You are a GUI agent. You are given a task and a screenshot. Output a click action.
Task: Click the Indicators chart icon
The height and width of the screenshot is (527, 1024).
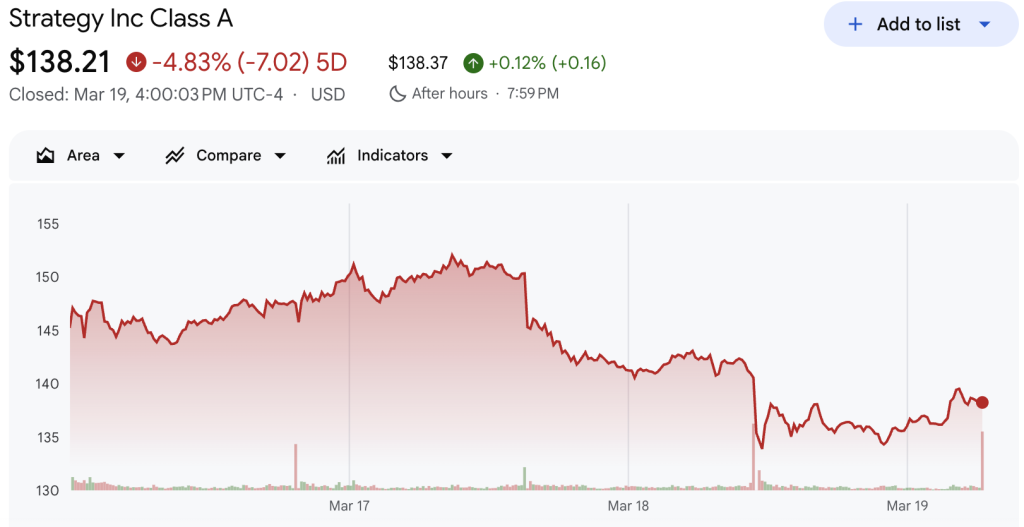point(336,156)
